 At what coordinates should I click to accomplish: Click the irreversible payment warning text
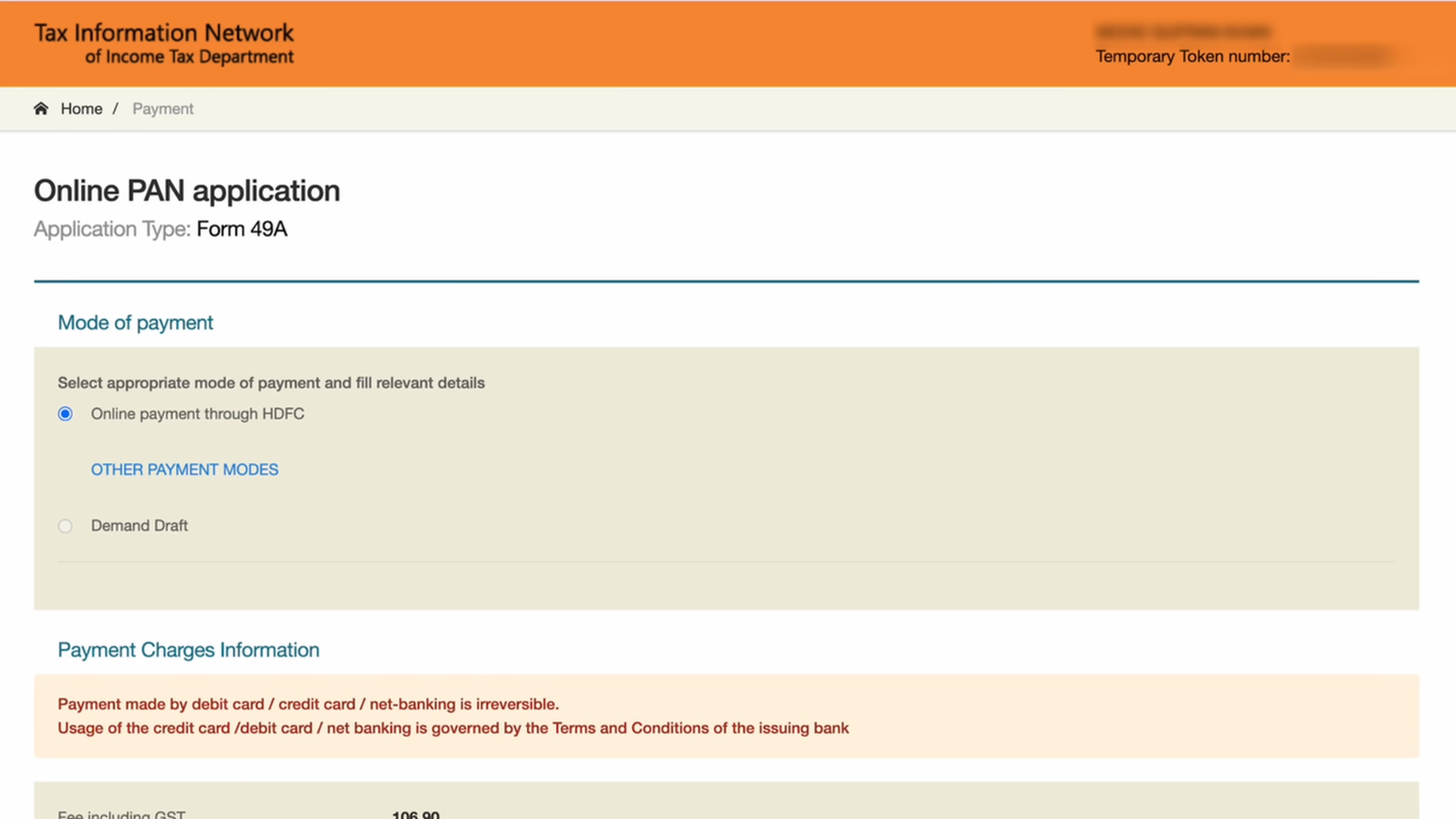[x=308, y=704]
